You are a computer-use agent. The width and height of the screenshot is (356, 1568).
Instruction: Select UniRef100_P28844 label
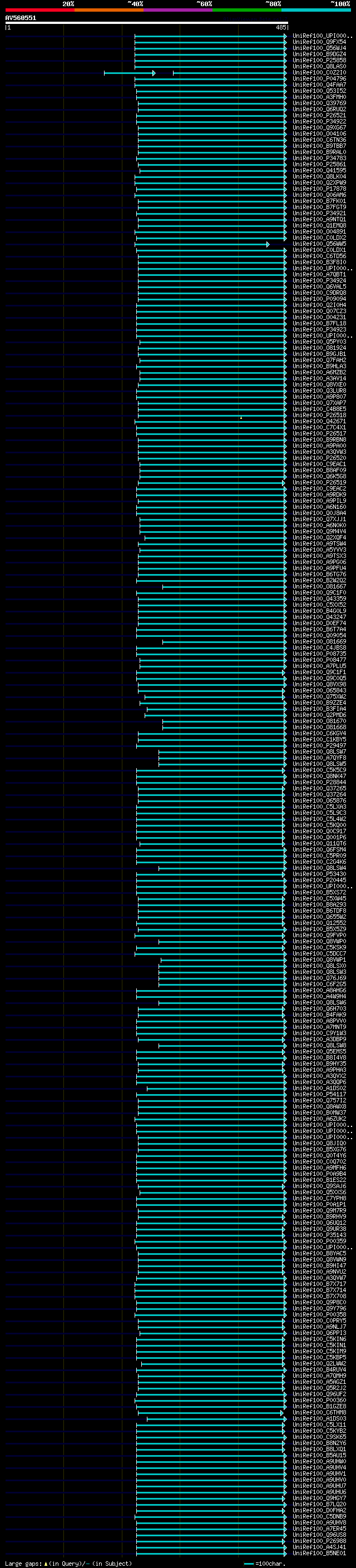319,782
